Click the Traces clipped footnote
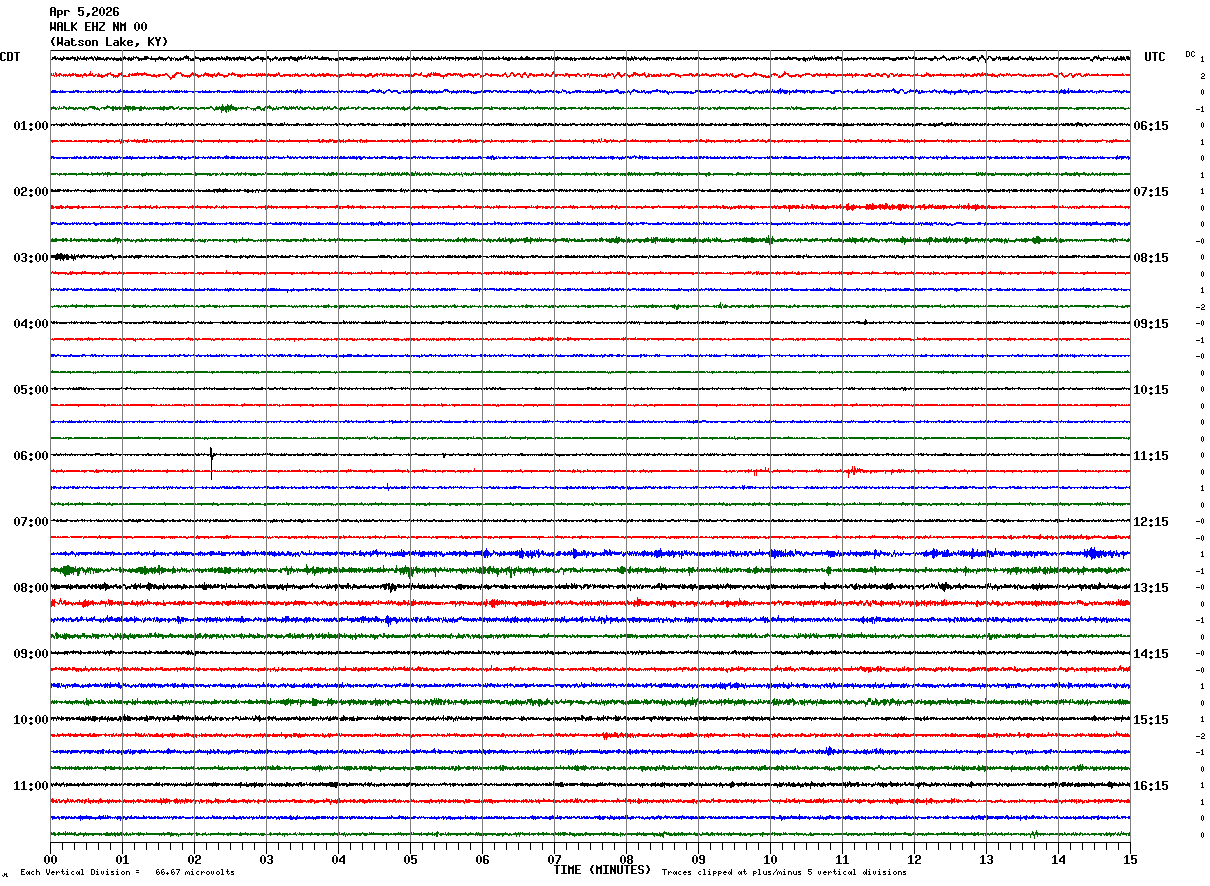The width and height of the screenshot is (1210, 886). click(784, 872)
